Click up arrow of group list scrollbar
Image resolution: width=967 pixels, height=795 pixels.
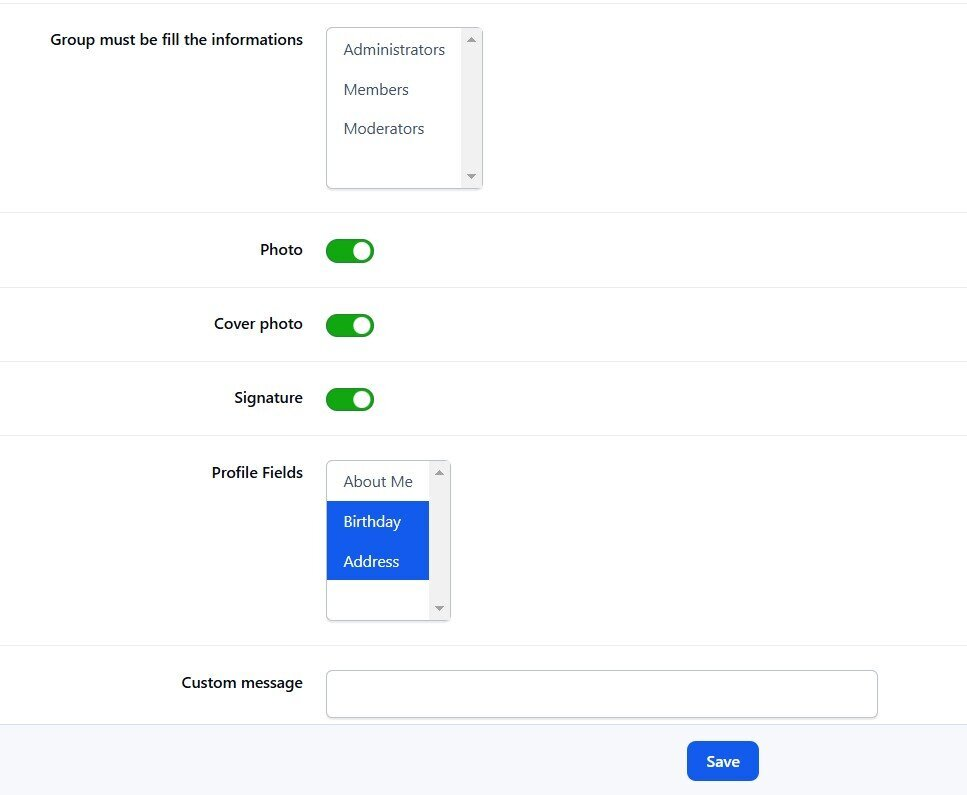click(x=472, y=39)
